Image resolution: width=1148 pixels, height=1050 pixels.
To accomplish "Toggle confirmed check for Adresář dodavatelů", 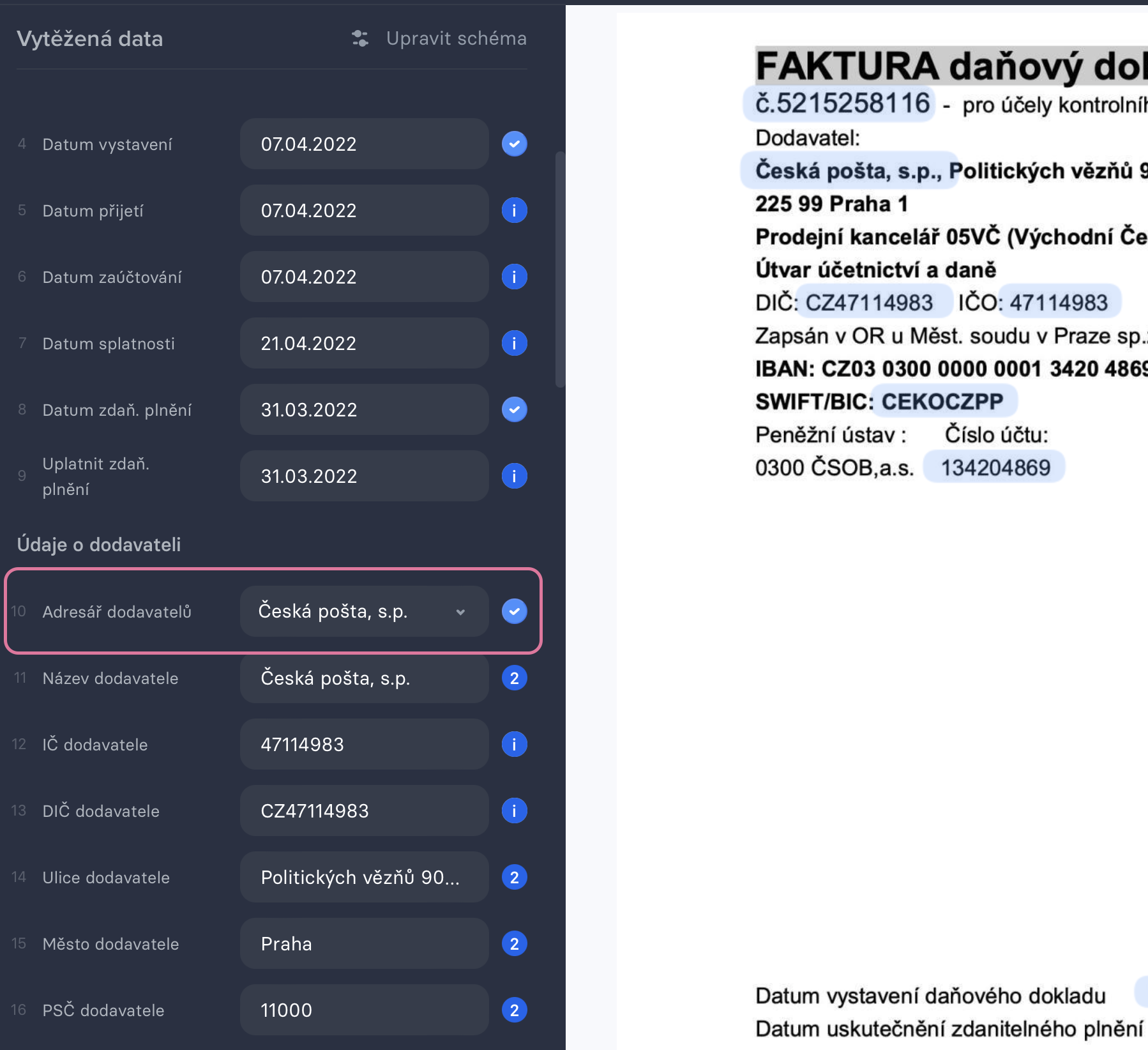I will point(514,611).
